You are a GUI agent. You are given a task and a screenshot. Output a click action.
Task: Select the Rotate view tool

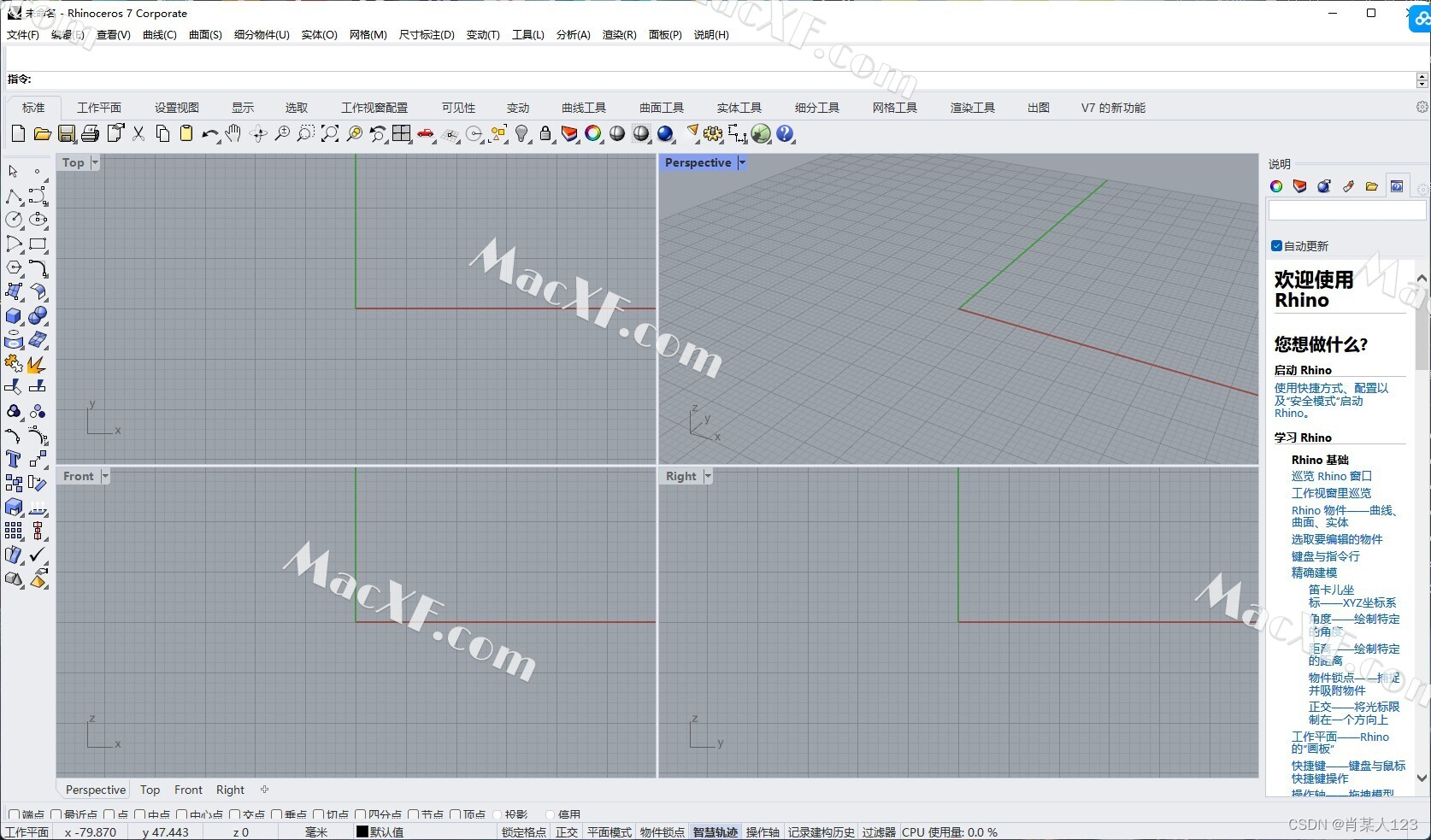point(257,133)
